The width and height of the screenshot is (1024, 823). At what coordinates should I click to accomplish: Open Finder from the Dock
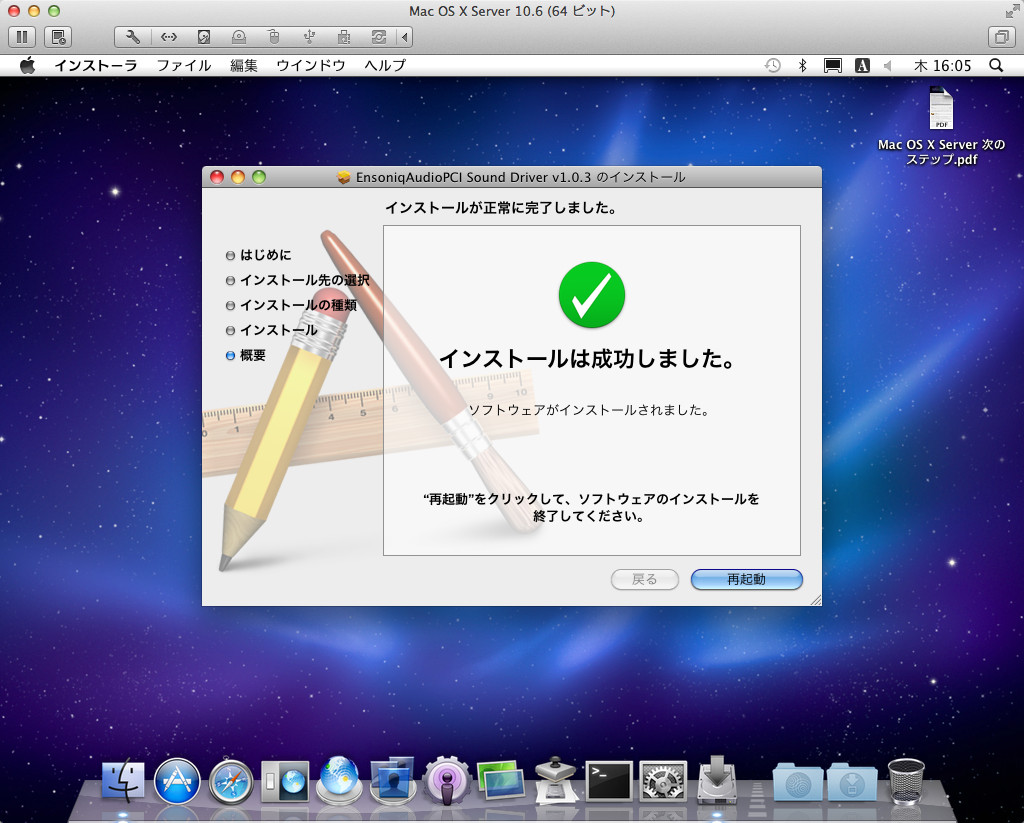pos(123,781)
